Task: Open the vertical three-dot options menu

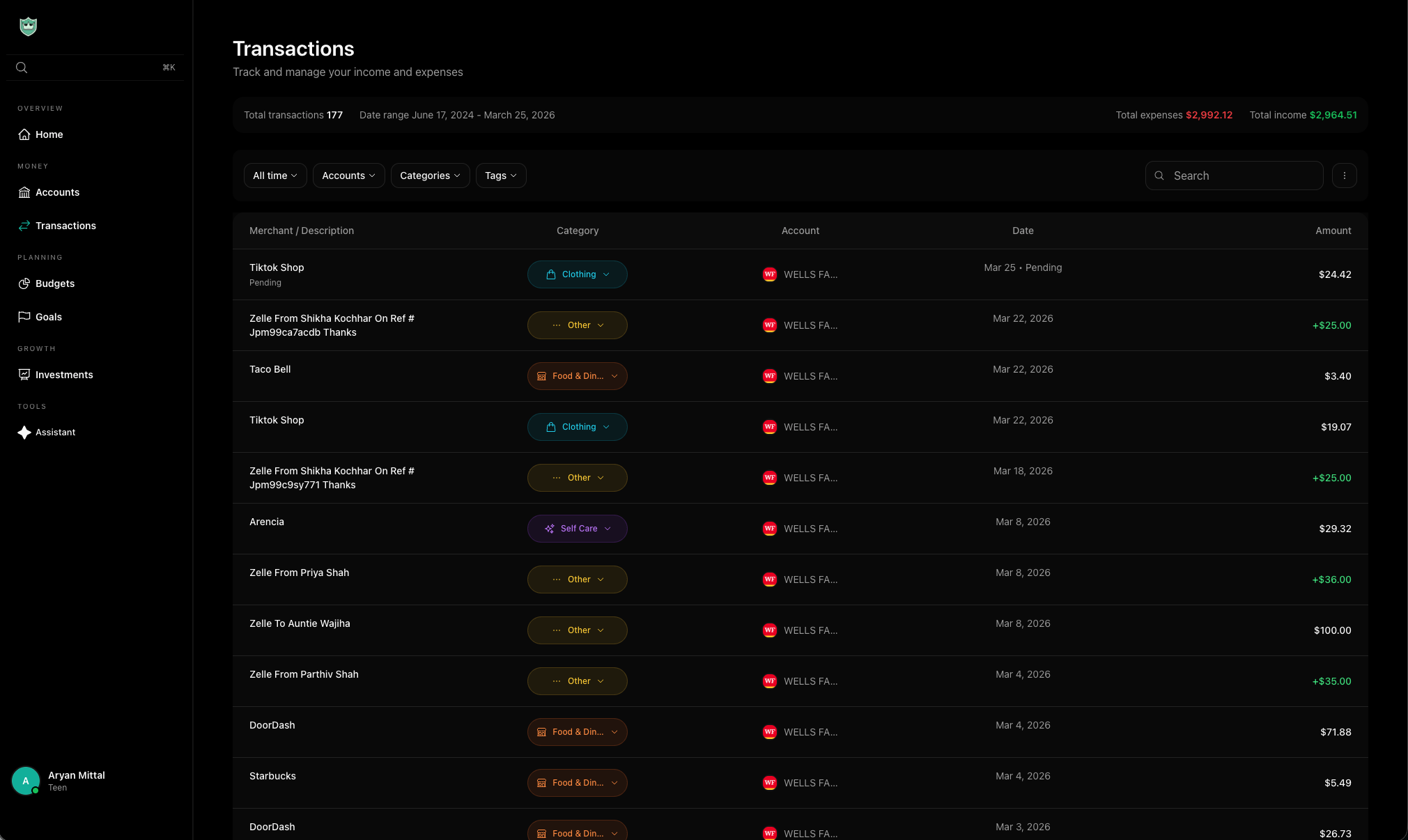Action: (x=1344, y=176)
